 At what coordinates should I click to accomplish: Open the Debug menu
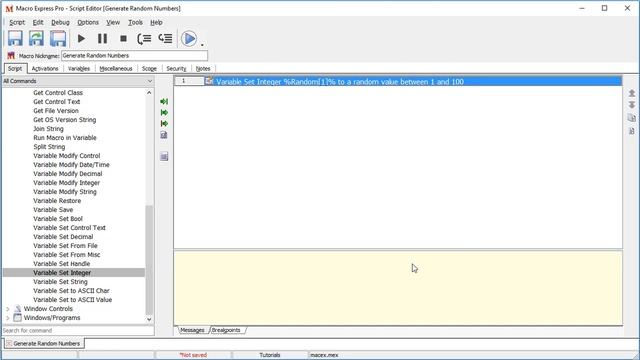[x=60, y=22]
